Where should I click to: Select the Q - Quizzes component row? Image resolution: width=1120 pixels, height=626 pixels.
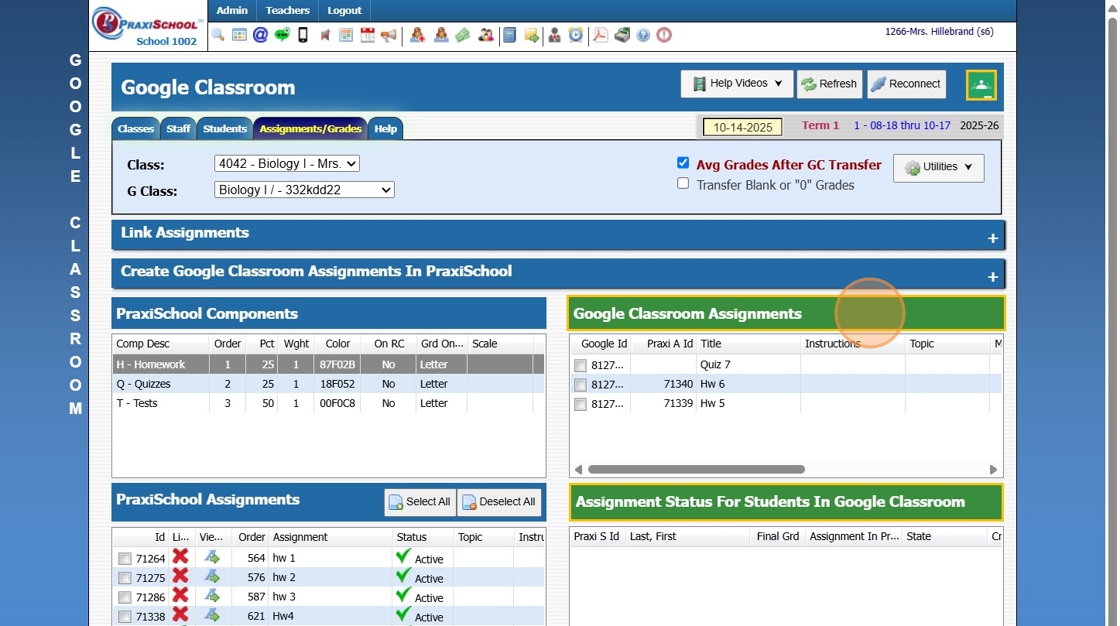point(328,384)
